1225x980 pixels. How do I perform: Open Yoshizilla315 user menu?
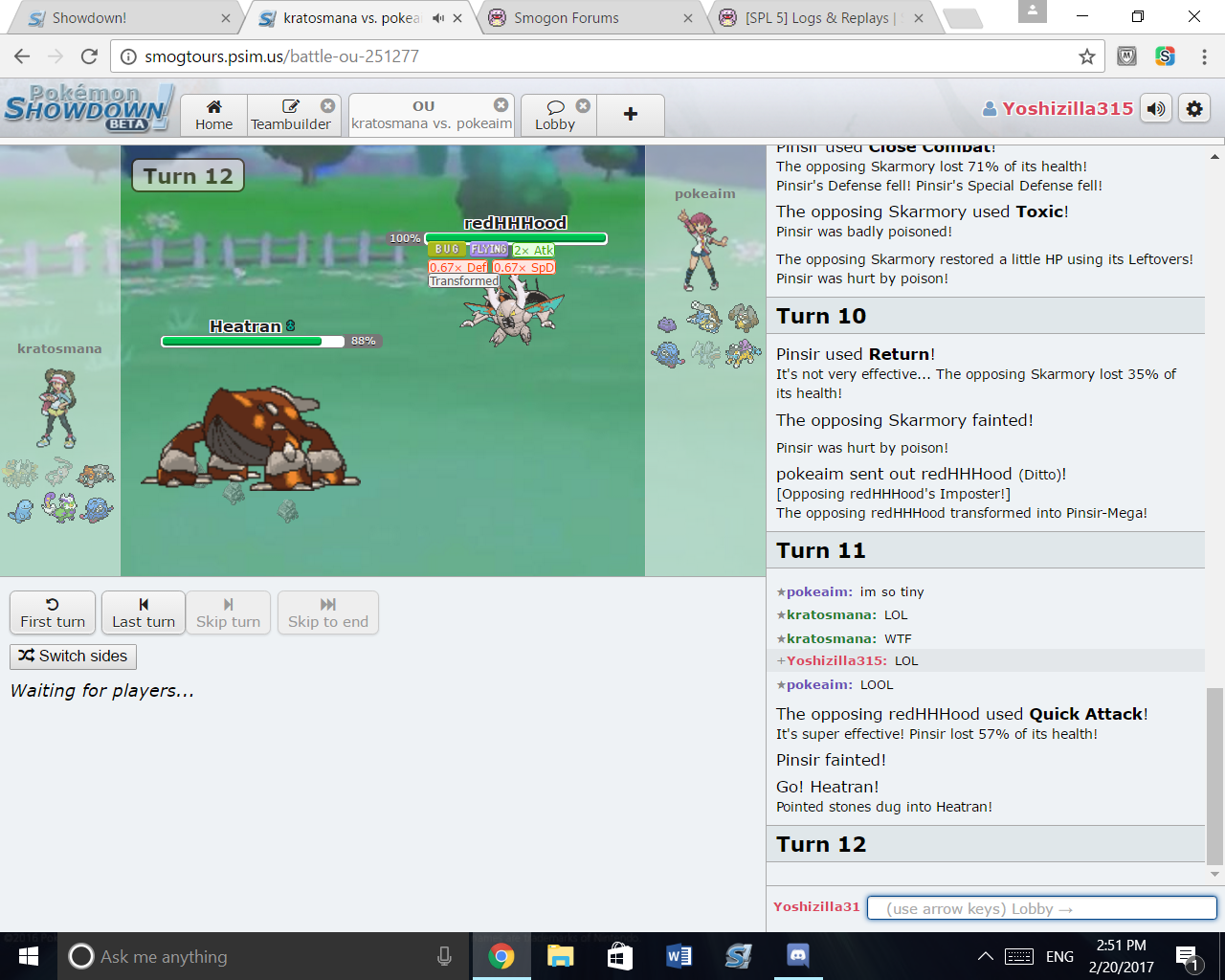pos(1058,108)
